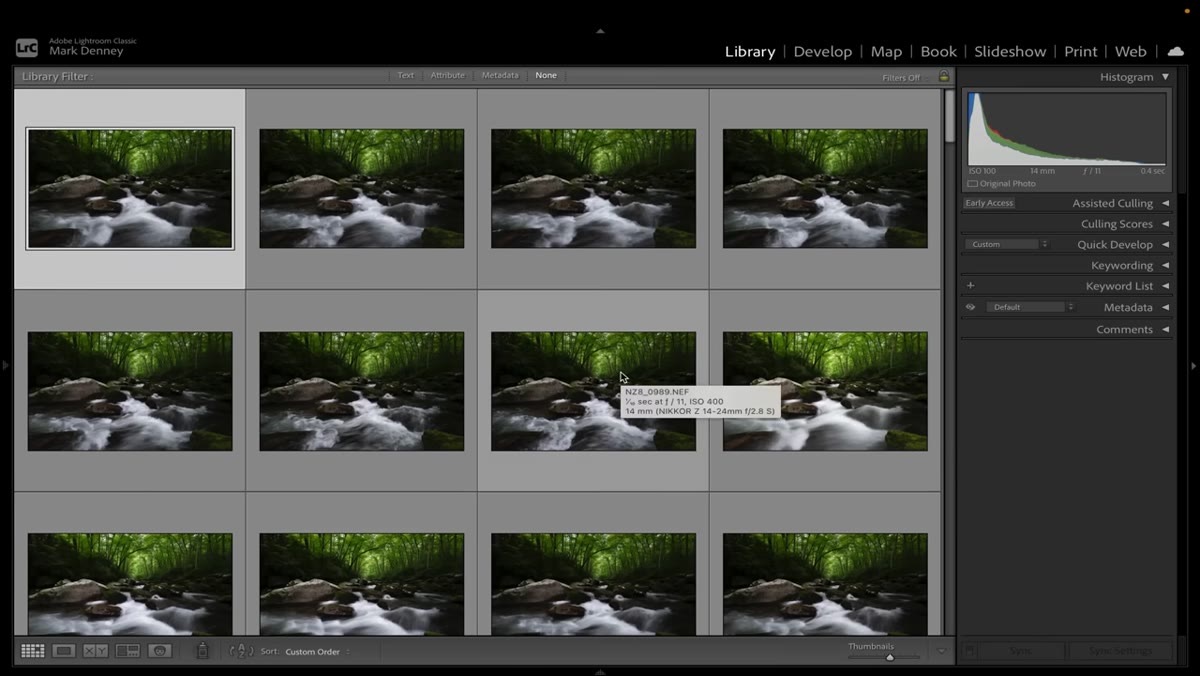Select the first thumbnail in second row
The width and height of the screenshot is (1200, 676).
tap(130, 391)
